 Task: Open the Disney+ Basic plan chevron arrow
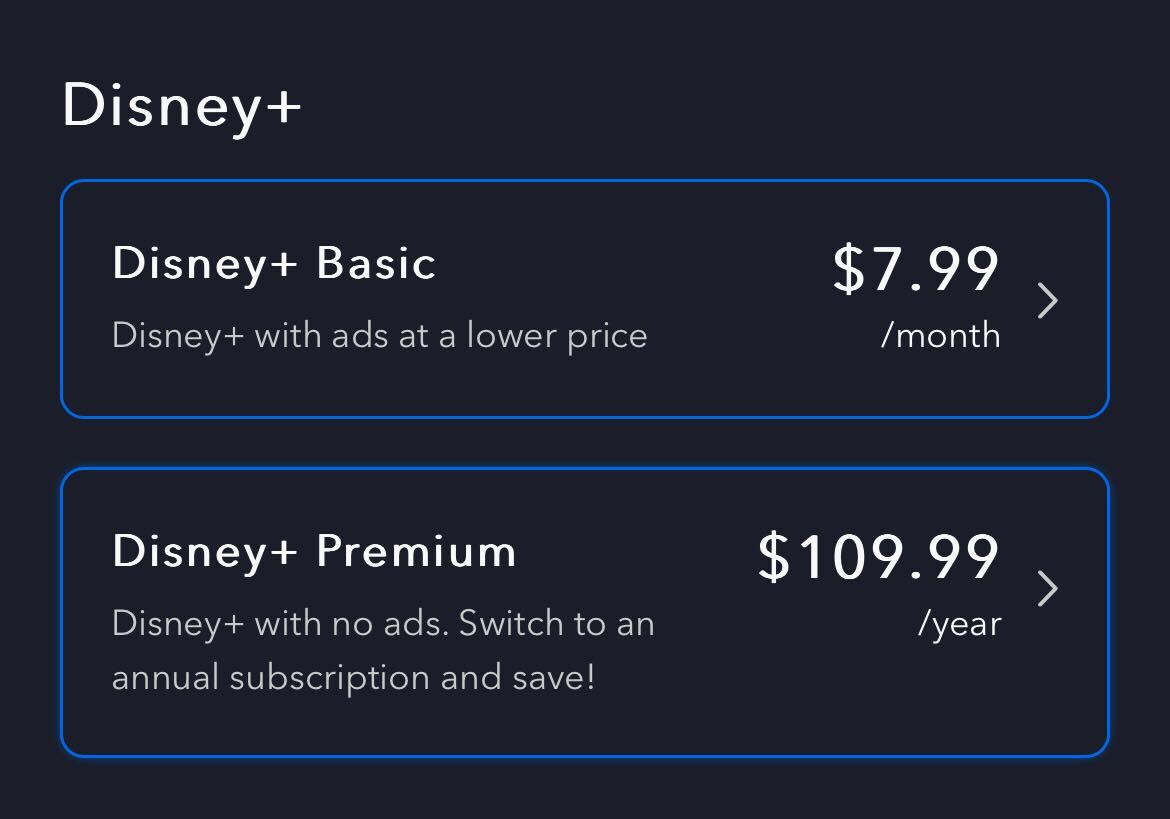click(1047, 300)
